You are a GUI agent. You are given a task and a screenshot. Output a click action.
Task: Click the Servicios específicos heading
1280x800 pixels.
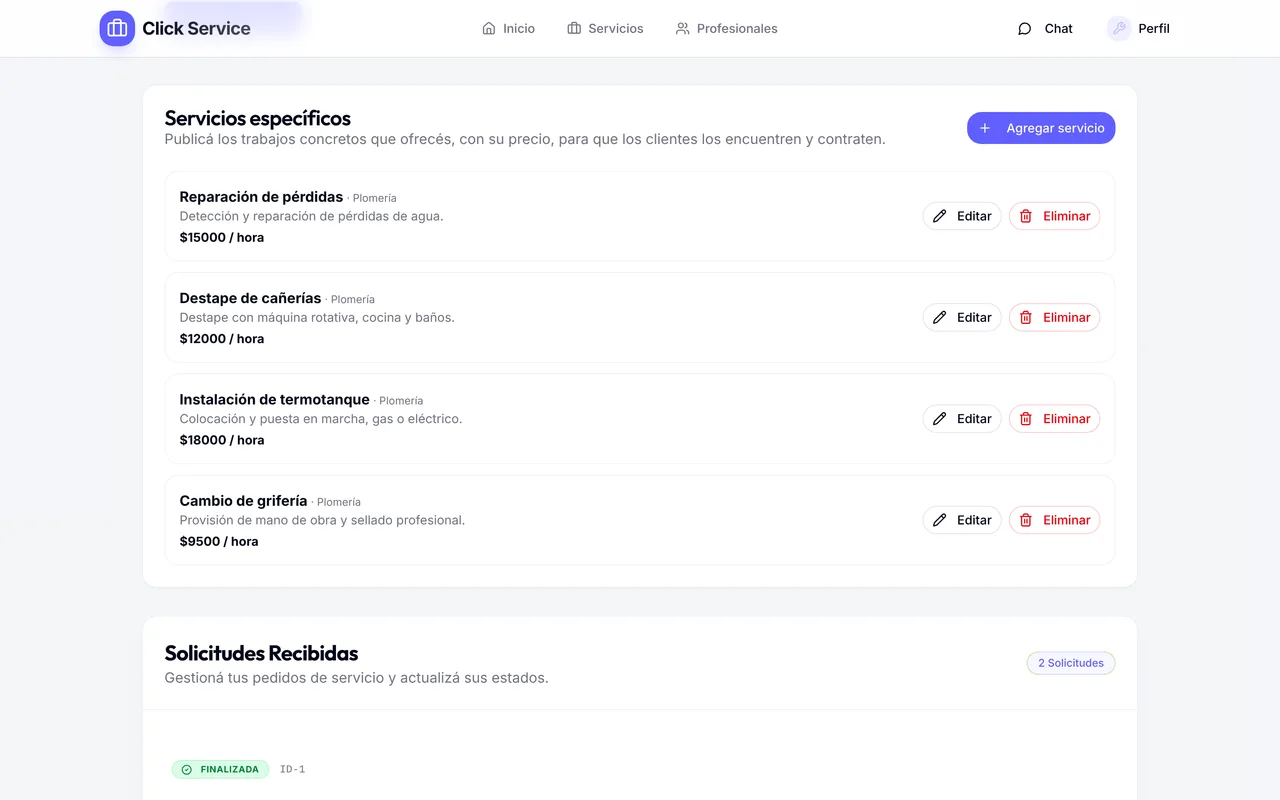click(x=258, y=119)
